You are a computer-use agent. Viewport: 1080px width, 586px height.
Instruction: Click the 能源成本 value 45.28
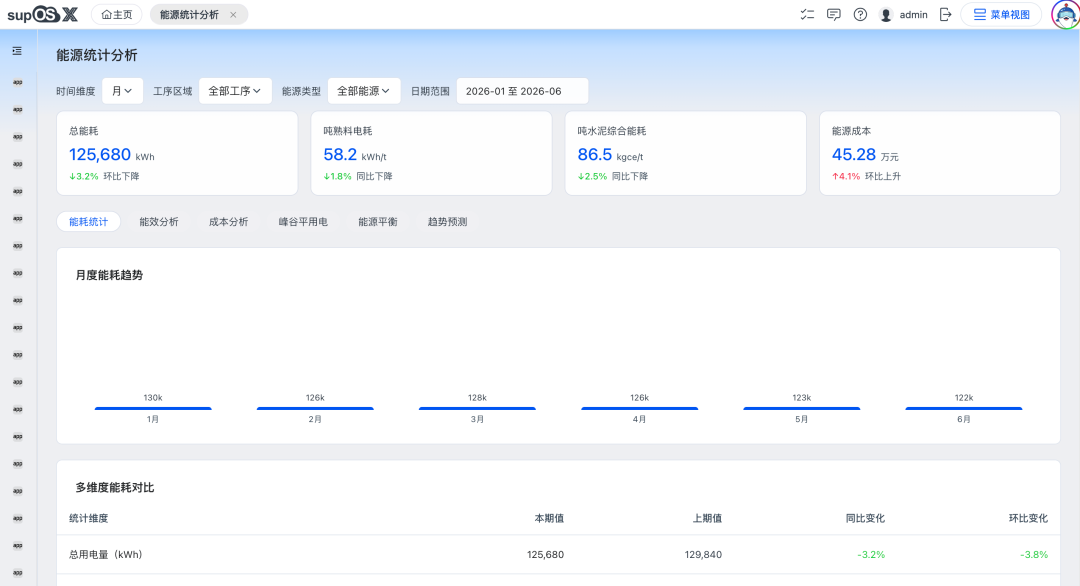click(853, 155)
